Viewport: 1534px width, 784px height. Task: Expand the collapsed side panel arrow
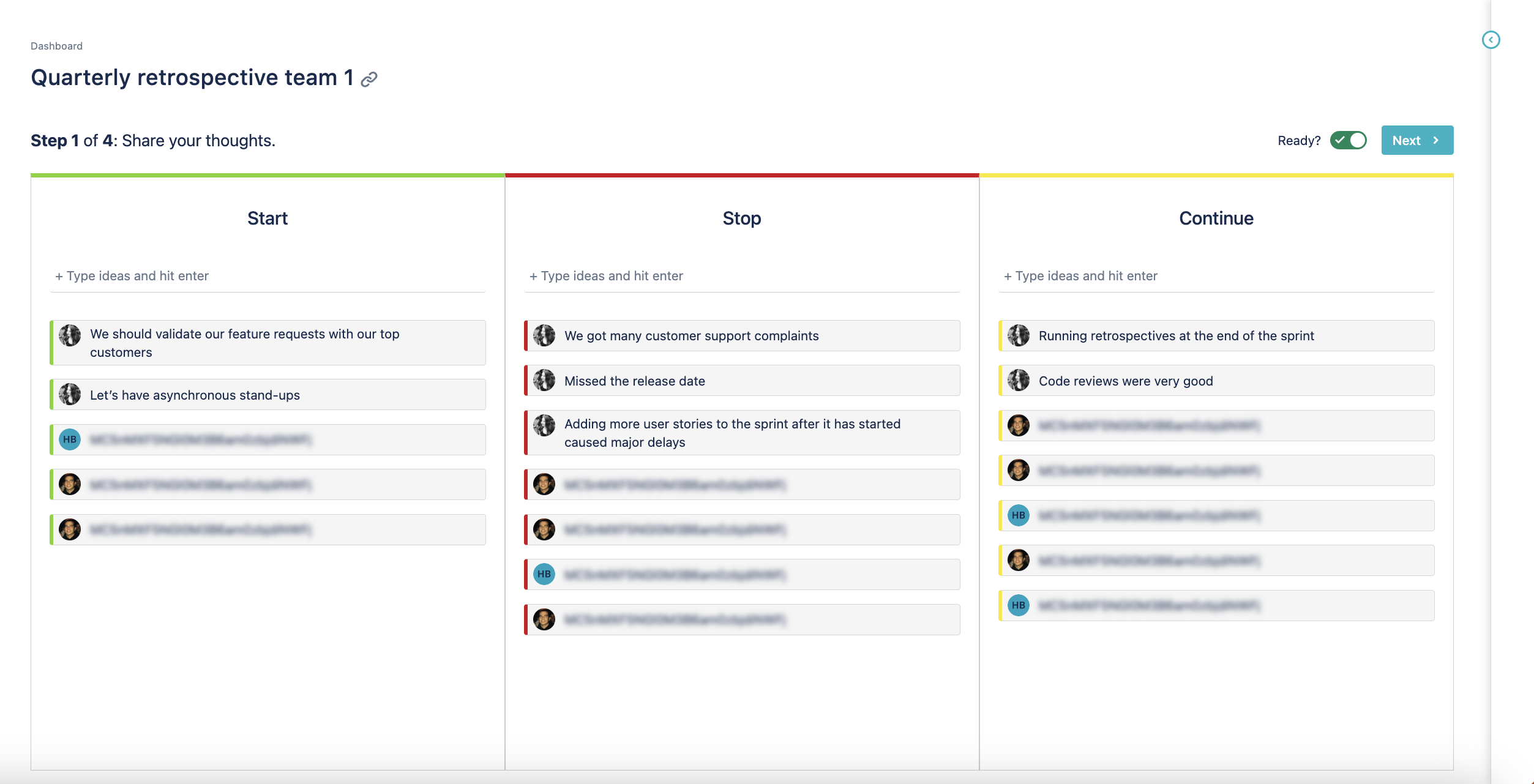click(x=1491, y=40)
